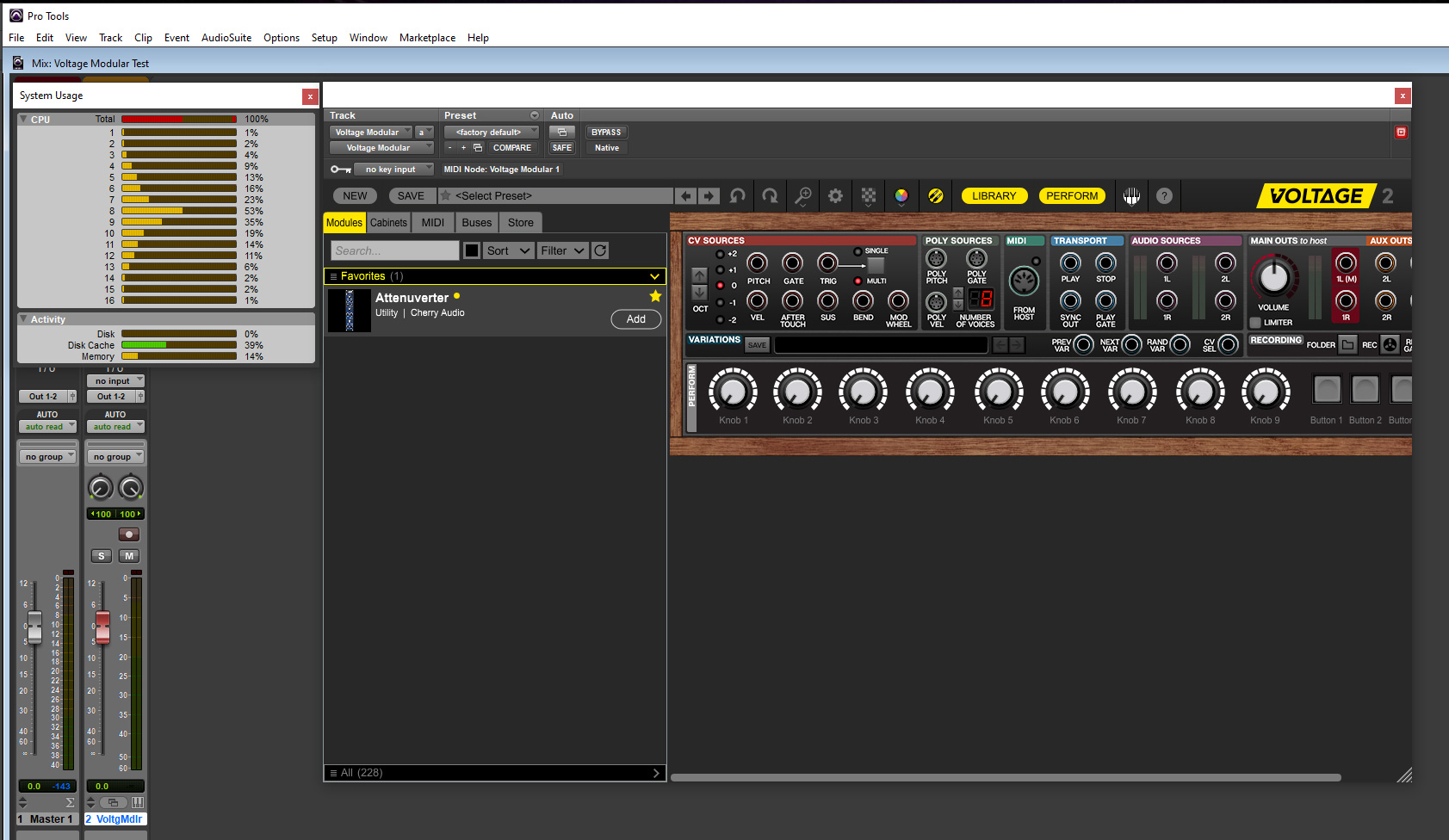Toggle plugin BYPASS
This screenshot has height=840, width=1449.
tap(606, 133)
